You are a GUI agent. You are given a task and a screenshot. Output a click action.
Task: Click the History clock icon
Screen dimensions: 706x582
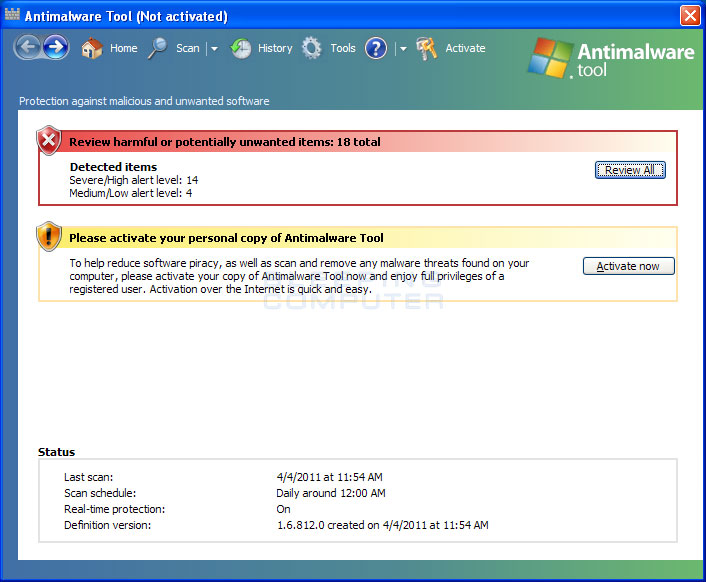click(x=241, y=48)
